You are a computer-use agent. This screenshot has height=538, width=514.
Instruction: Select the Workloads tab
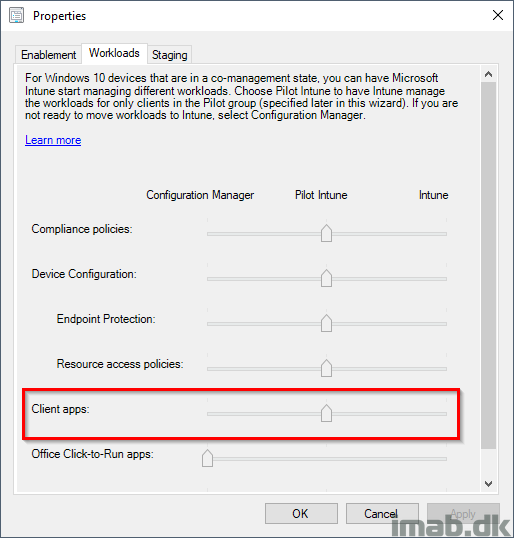pyautogui.click(x=114, y=53)
